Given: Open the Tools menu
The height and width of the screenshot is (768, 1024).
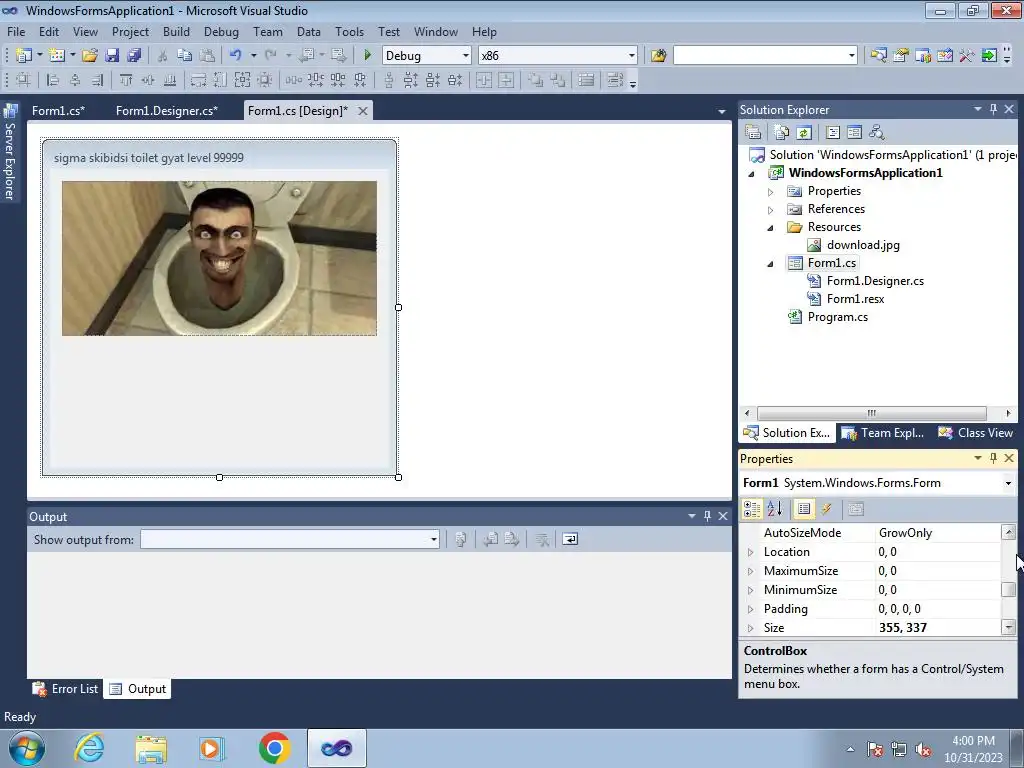Looking at the screenshot, I should 349,31.
